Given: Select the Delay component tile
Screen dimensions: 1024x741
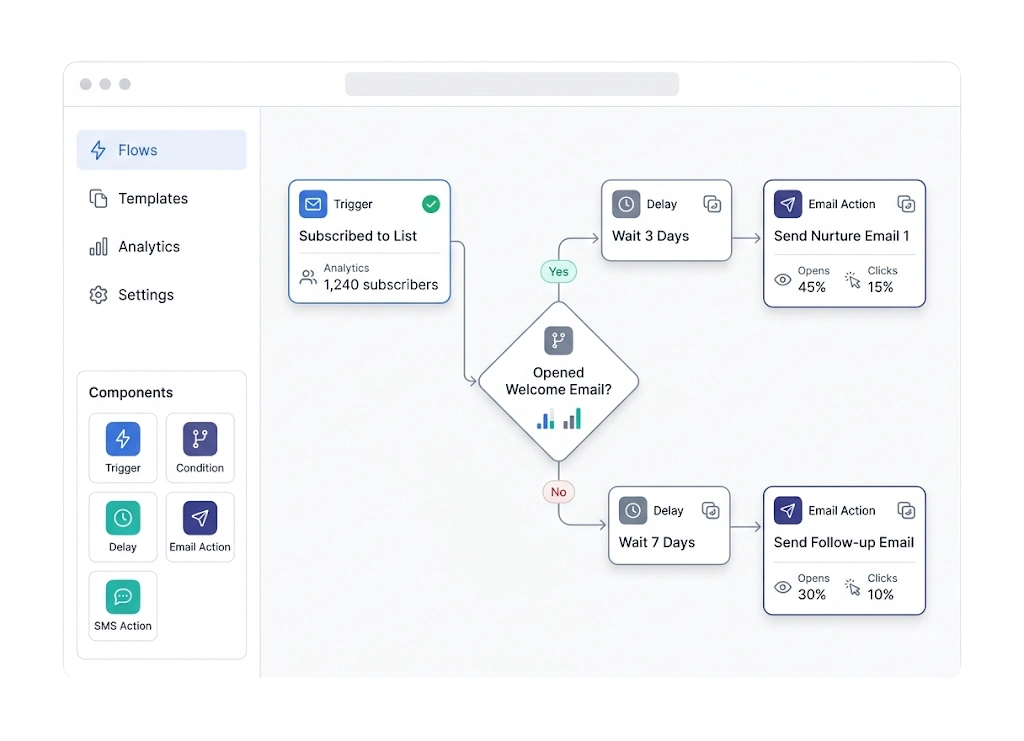Looking at the screenshot, I should [123, 527].
